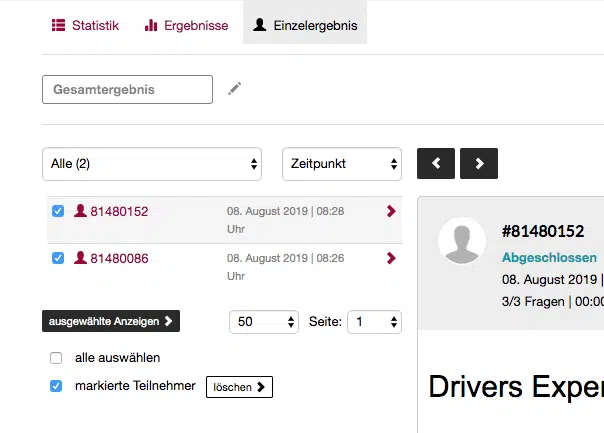This screenshot has height=433, width=604.
Task: Uncheck the markierte Teilnehmer checkbox
Action: (x=56, y=386)
